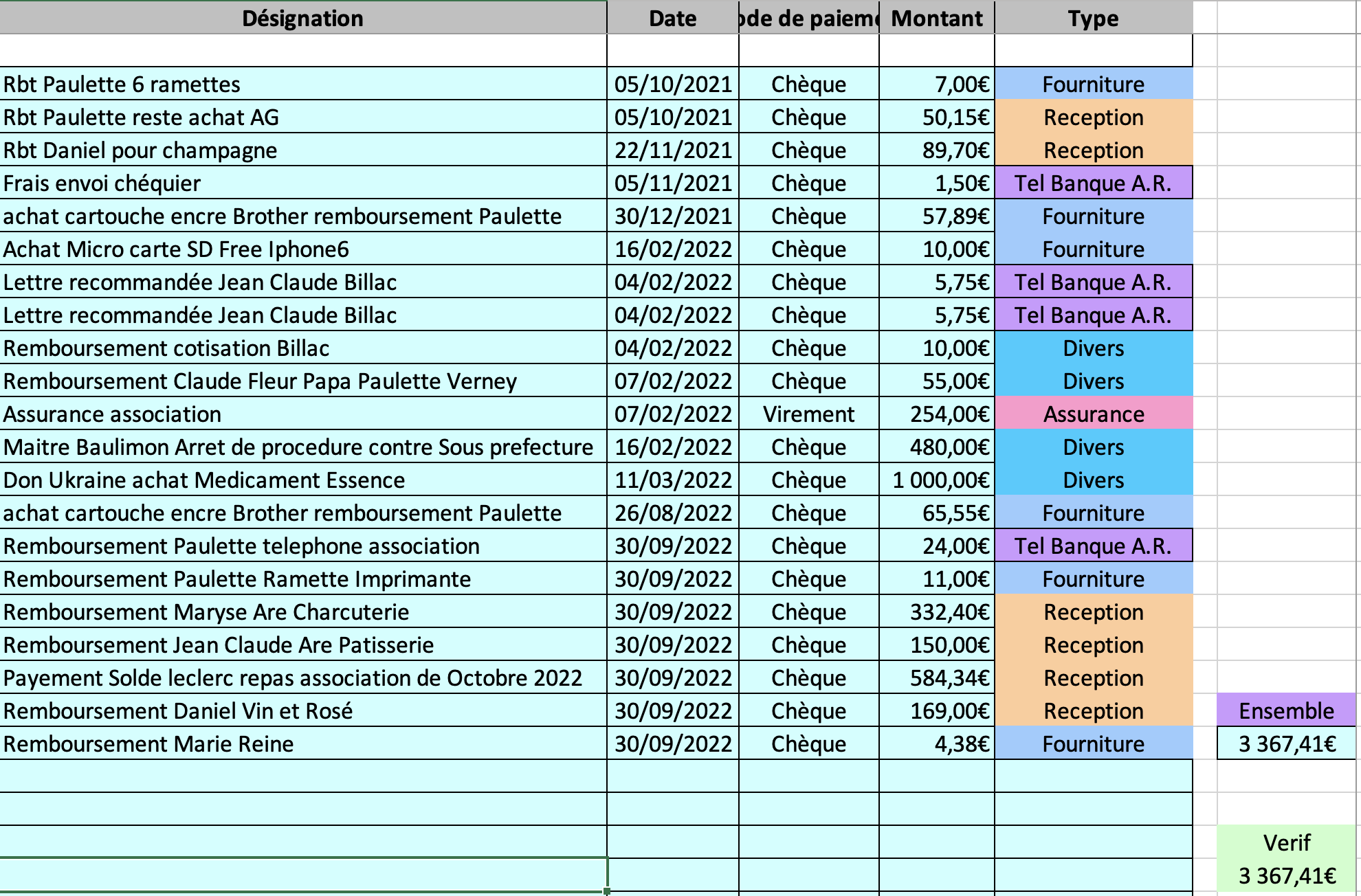Click amount 4,38€
Viewport: 1361px width, 896px height.
point(936,743)
